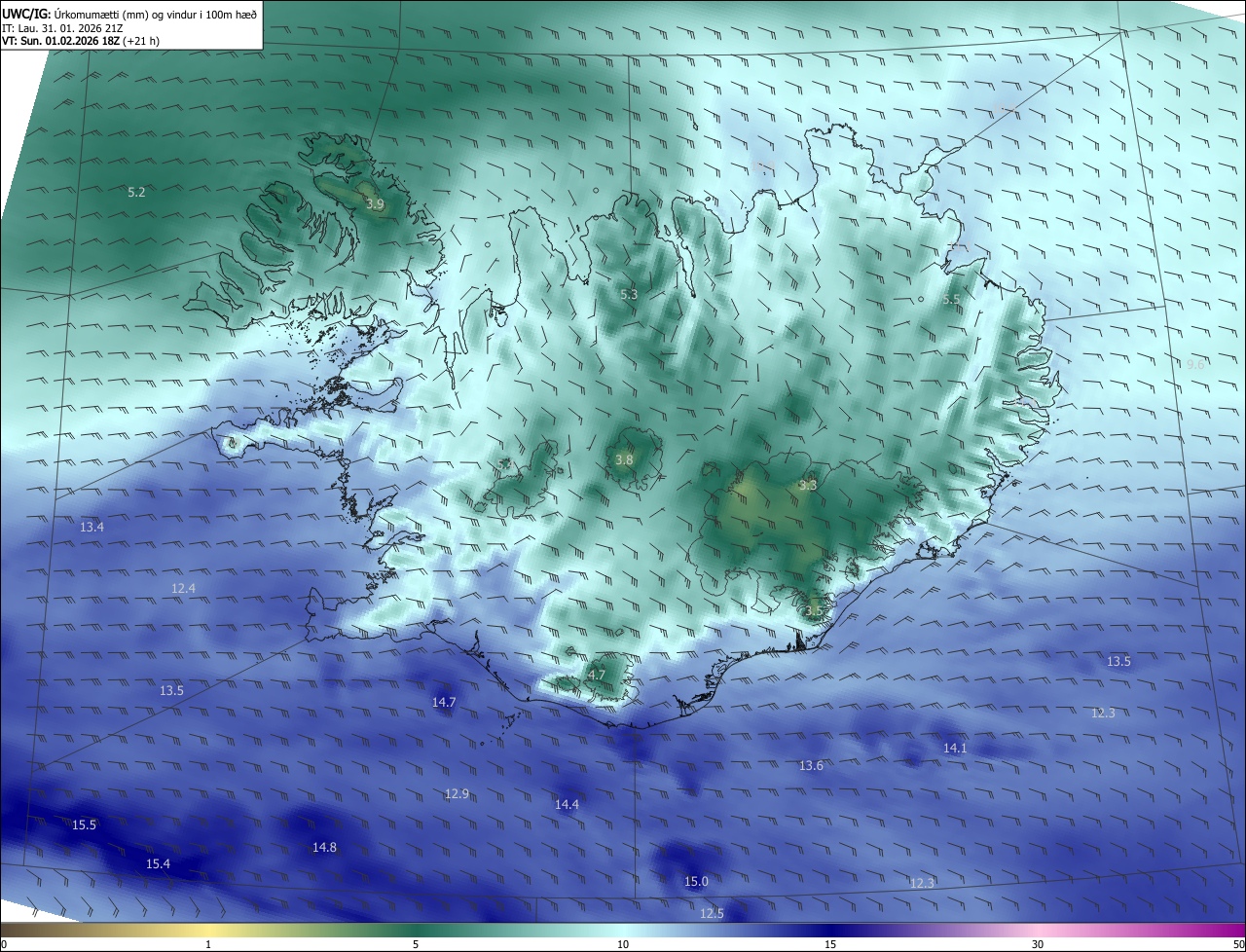
Task: Select the 3.9 value over the Westfjords
Action: [375, 204]
